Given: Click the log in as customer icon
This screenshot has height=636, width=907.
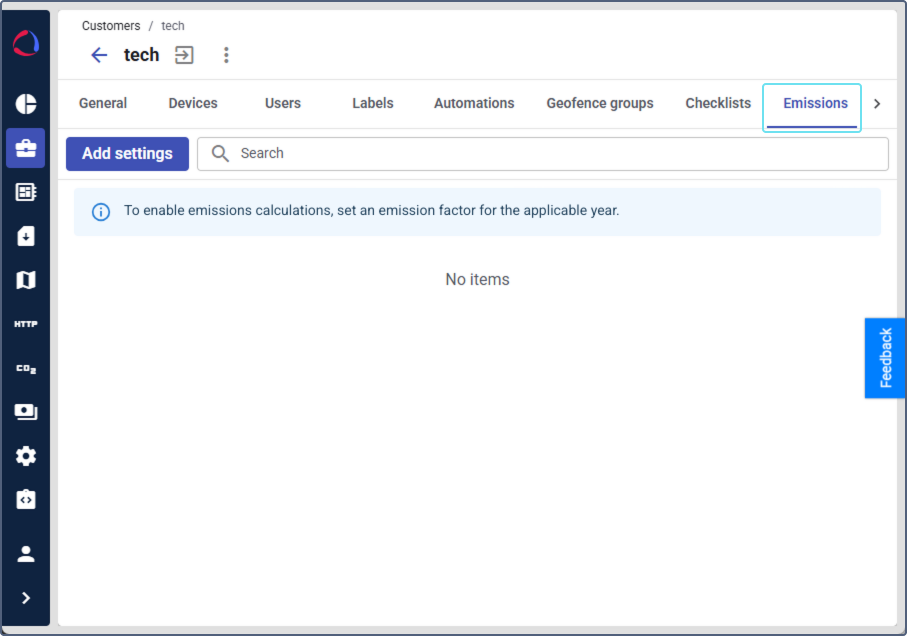Looking at the screenshot, I should [x=184, y=55].
